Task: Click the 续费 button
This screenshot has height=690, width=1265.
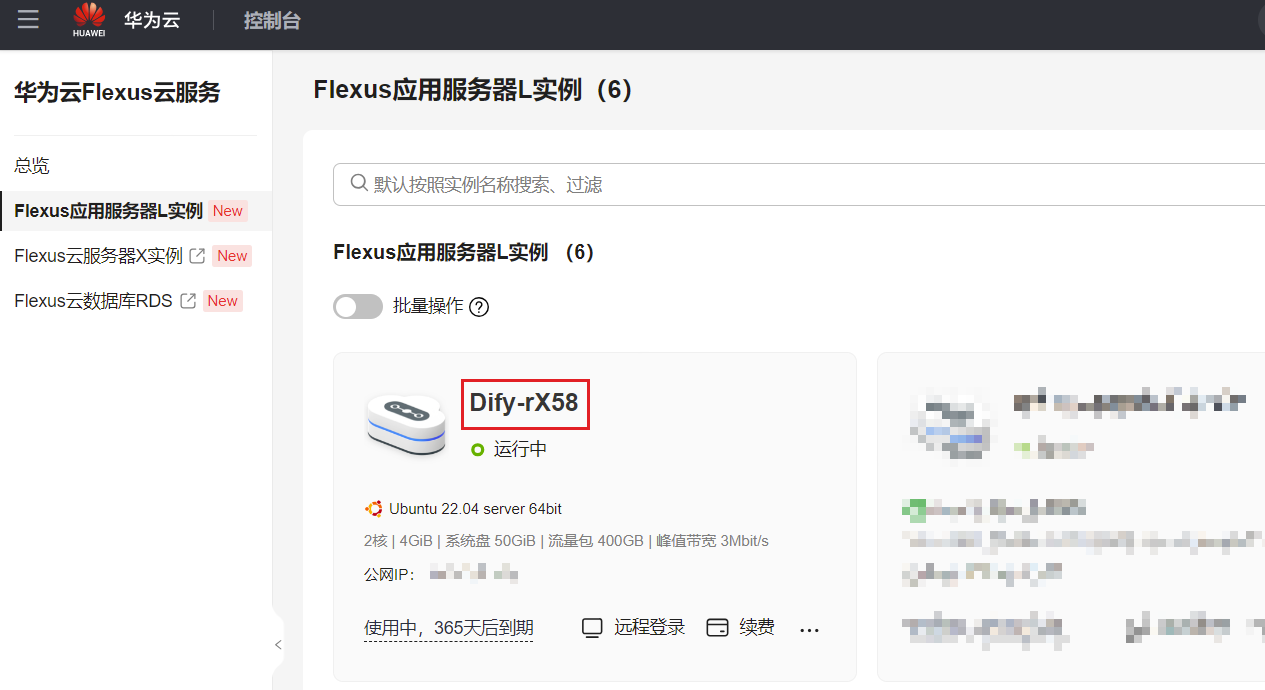Action: (x=756, y=628)
